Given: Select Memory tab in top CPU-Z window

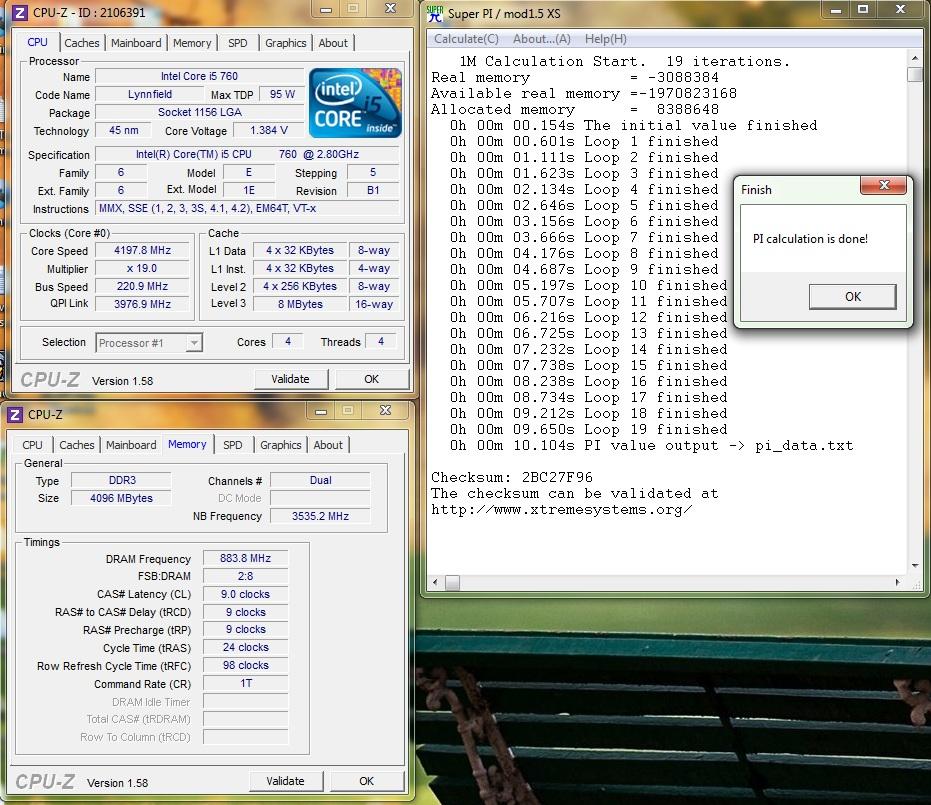Looking at the screenshot, I should 192,43.
